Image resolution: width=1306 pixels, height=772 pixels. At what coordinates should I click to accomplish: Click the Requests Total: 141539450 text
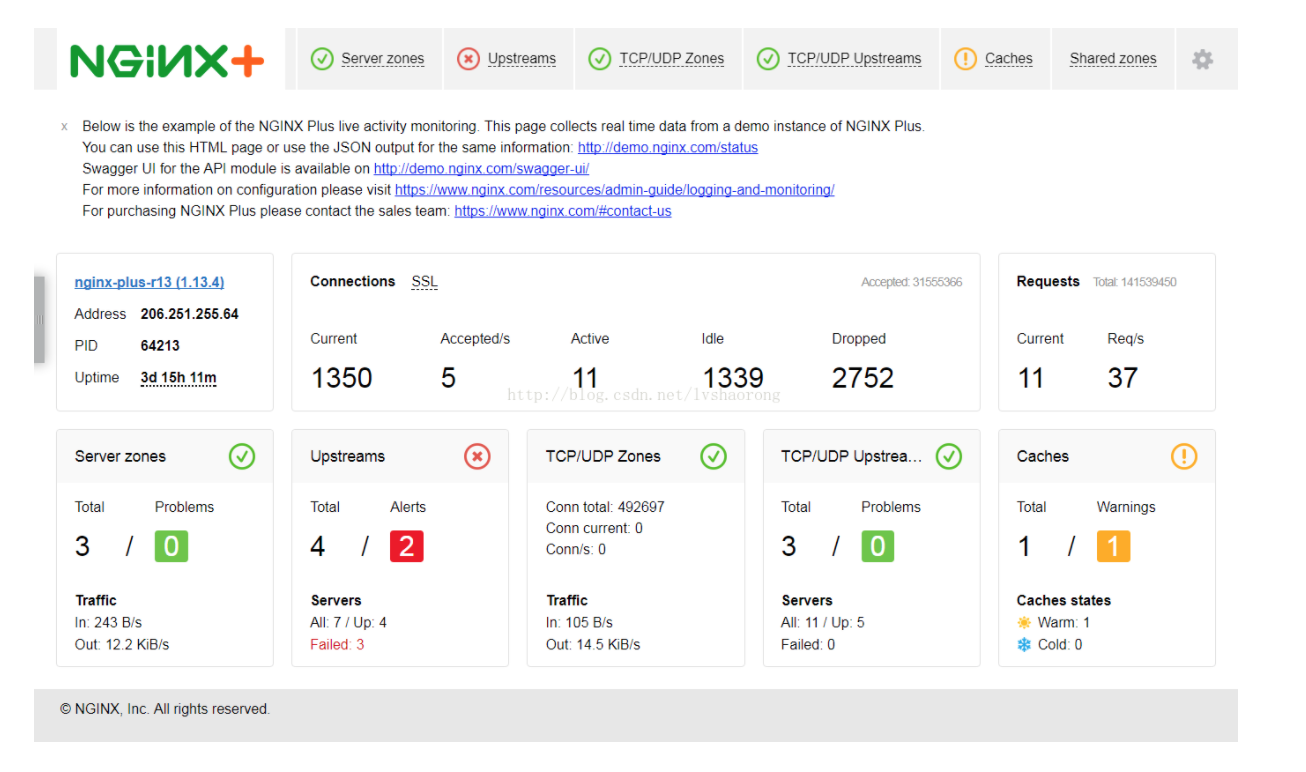click(1134, 283)
